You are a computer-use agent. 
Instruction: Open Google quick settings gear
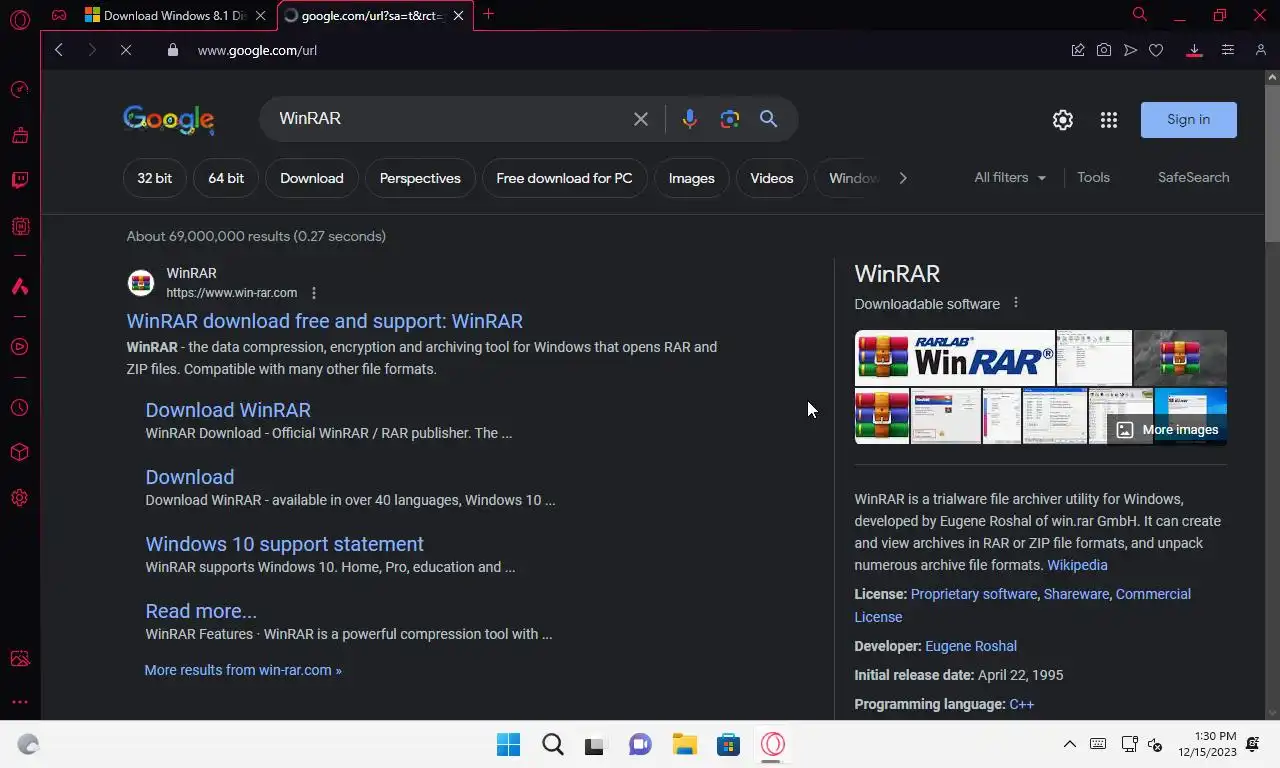point(1063,120)
